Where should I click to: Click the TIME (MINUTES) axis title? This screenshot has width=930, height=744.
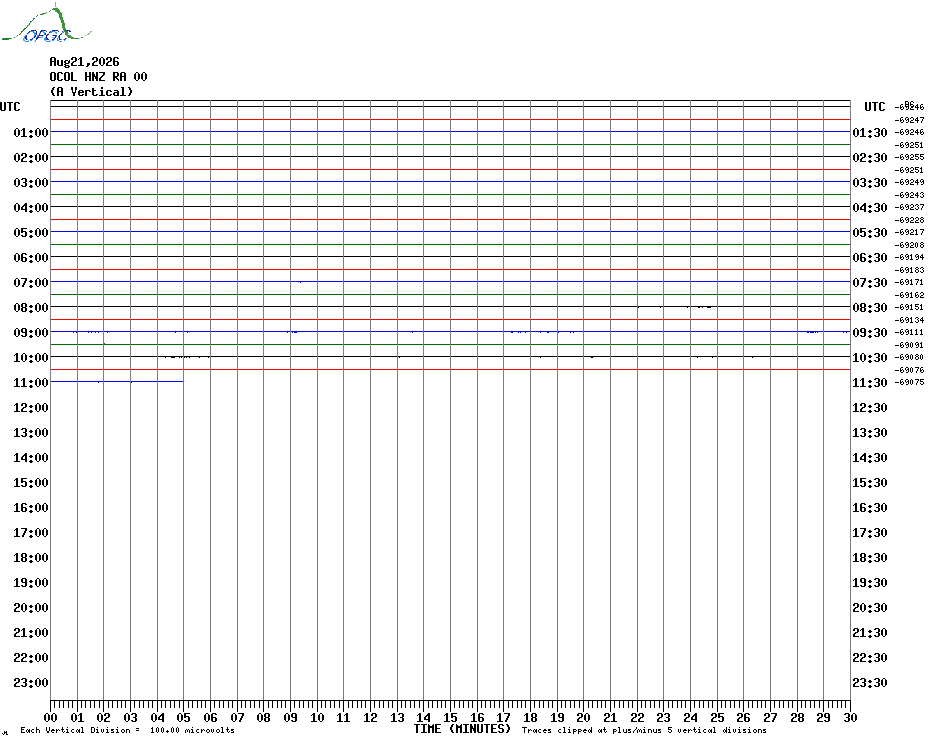[x=462, y=729]
